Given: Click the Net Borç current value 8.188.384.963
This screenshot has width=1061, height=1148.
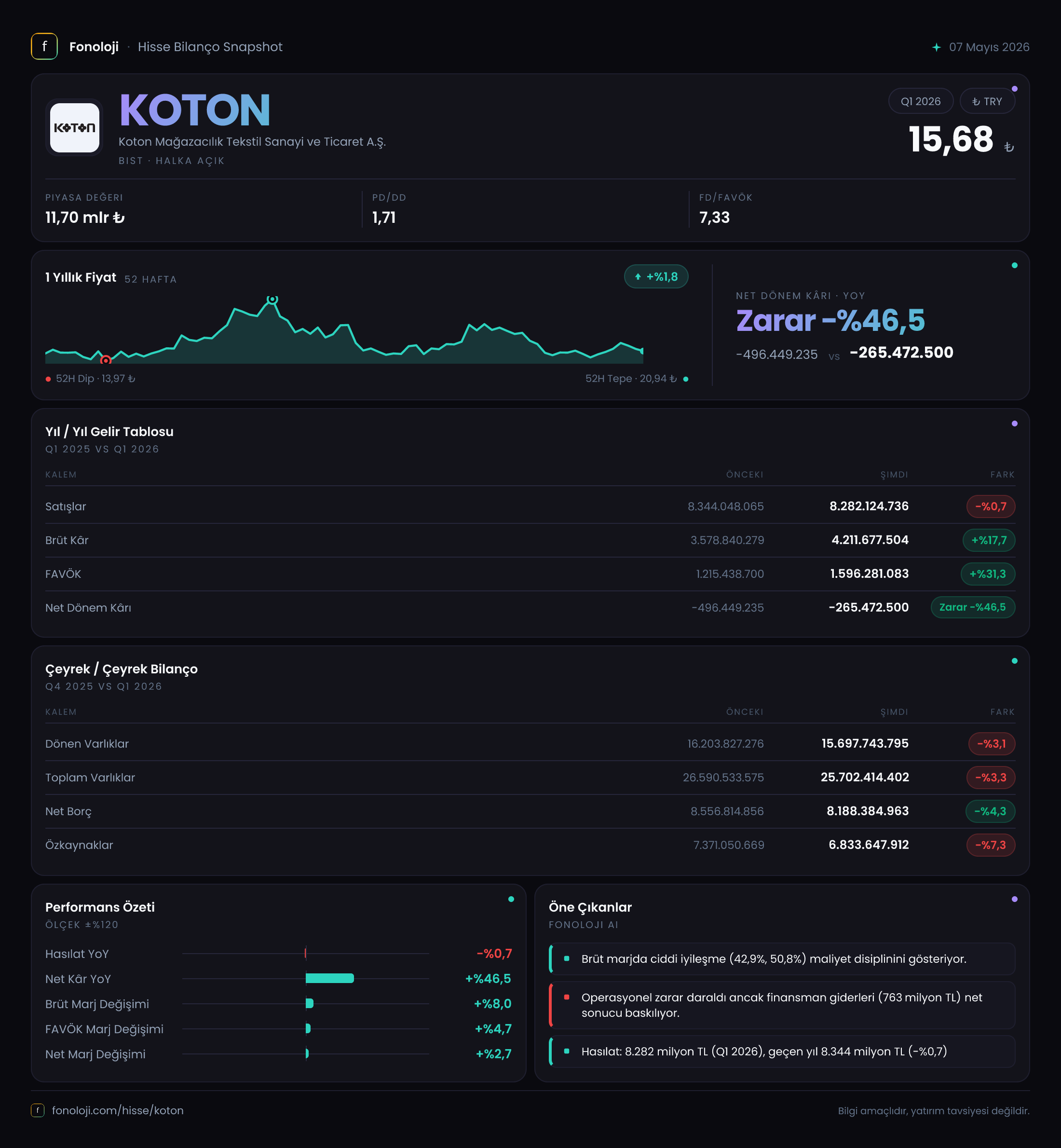Looking at the screenshot, I should click(x=868, y=811).
